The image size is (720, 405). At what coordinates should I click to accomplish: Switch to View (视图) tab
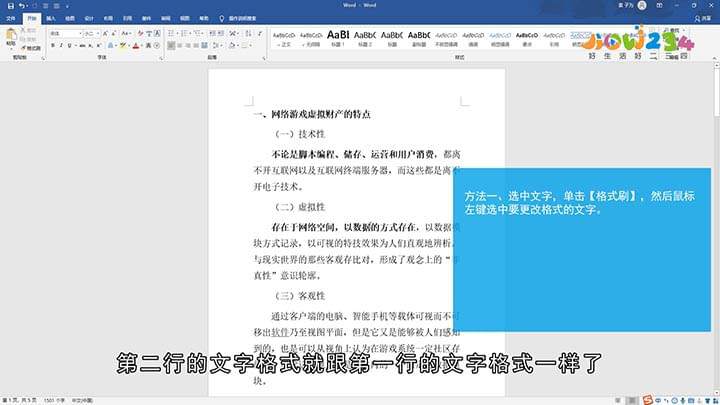(185, 18)
